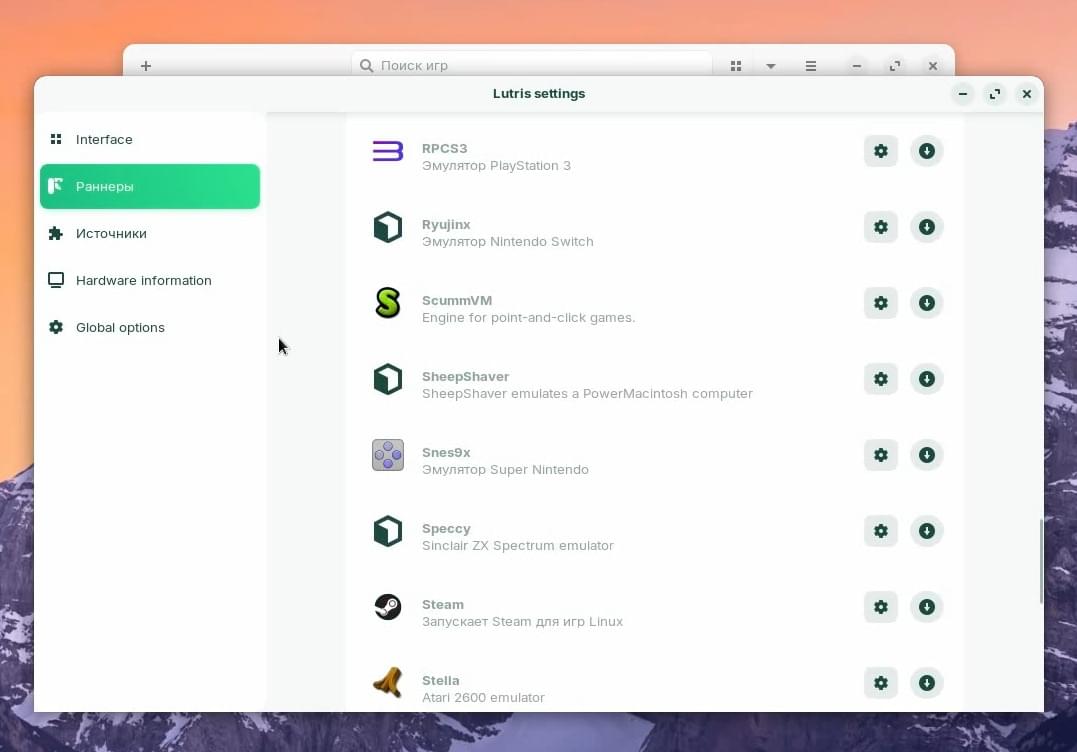Image resolution: width=1077 pixels, height=752 pixels.
Task: Click 'Запускает Steam для игр Linux' text
Action: coord(522,622)
